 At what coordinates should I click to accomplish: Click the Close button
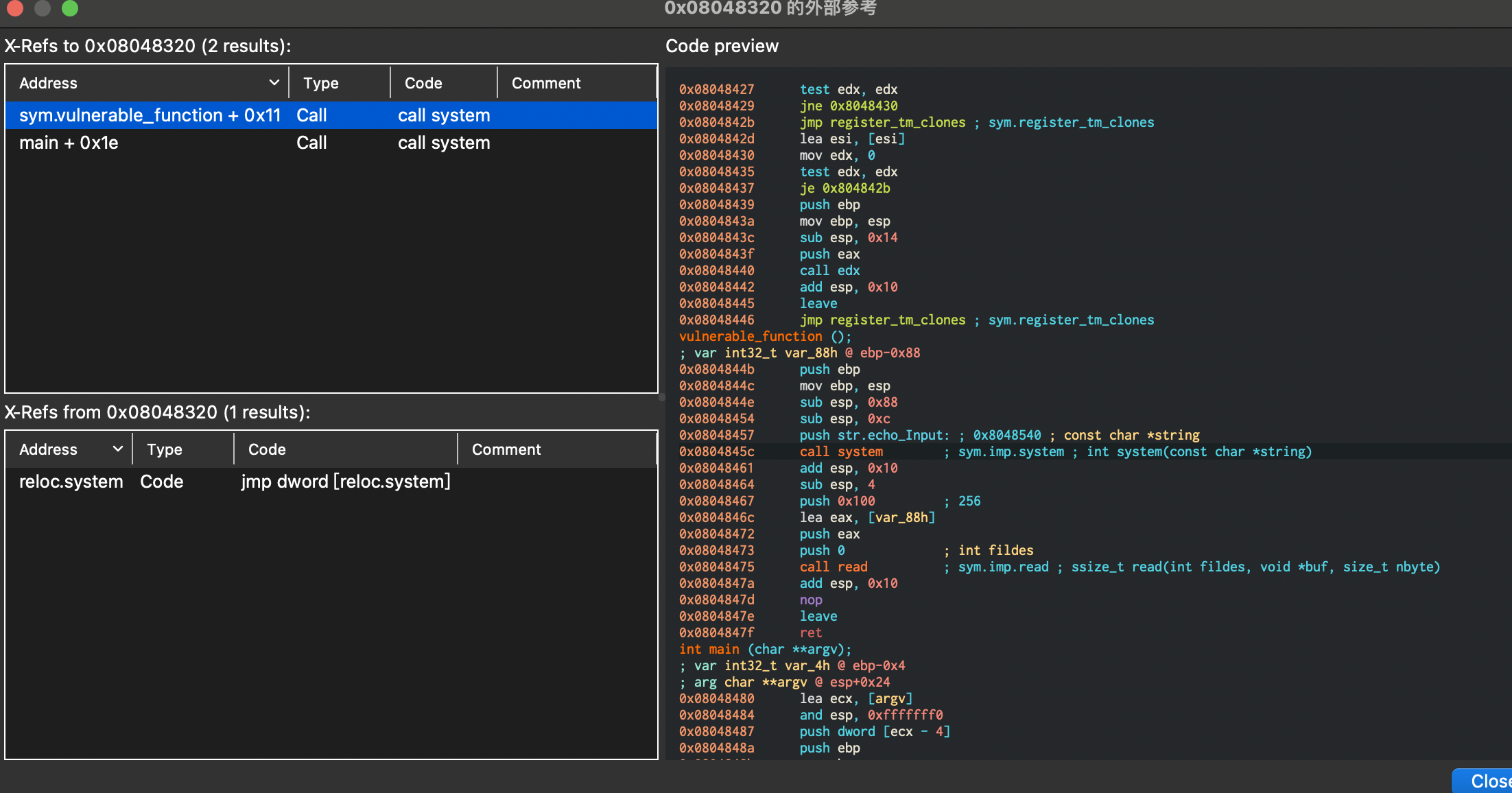click(x=1486, y=781)
